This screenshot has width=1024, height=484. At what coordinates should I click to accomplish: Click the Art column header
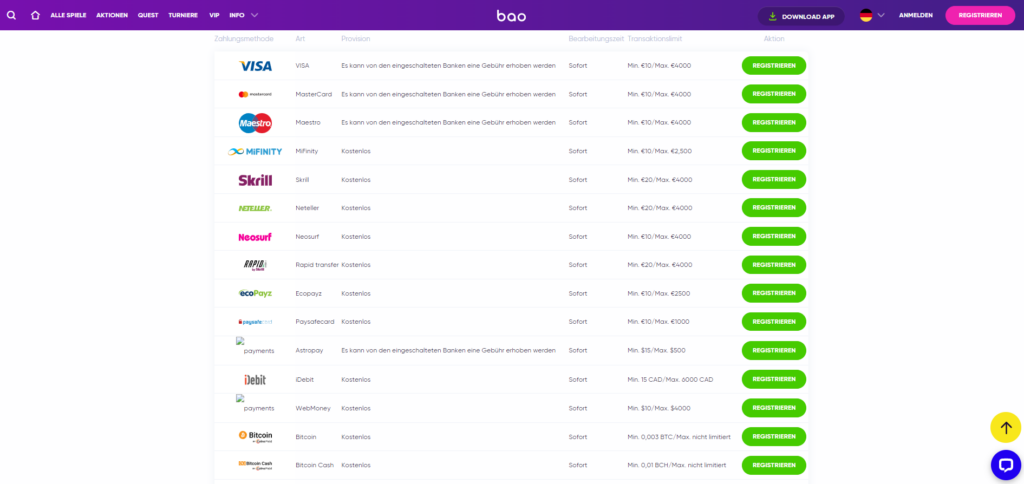click(300, 39)
